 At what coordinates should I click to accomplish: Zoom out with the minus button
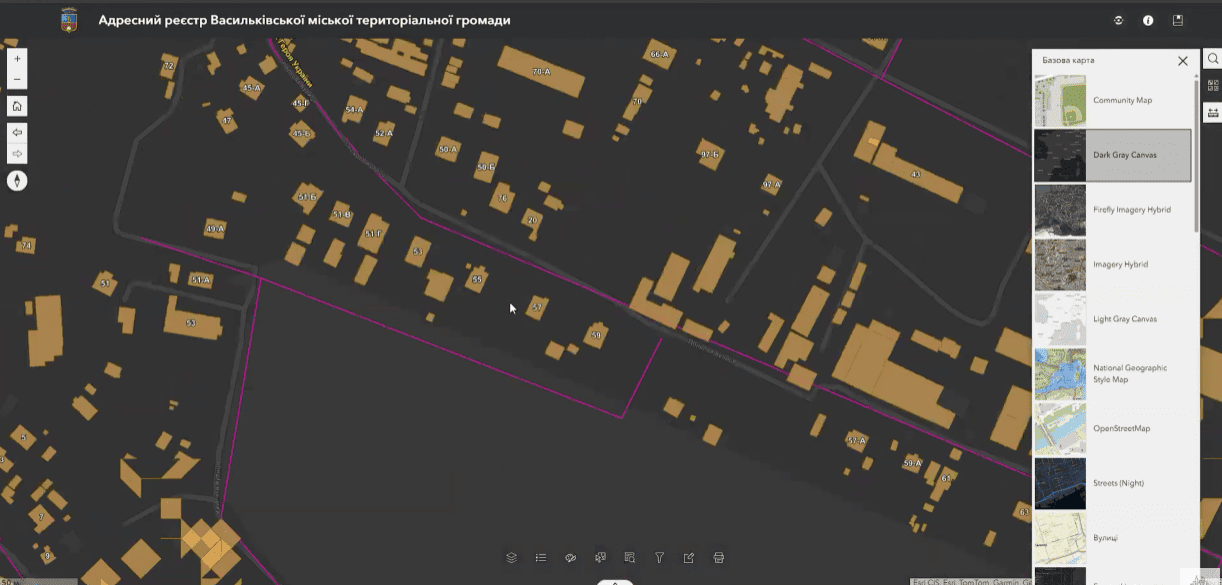(17, 80)
